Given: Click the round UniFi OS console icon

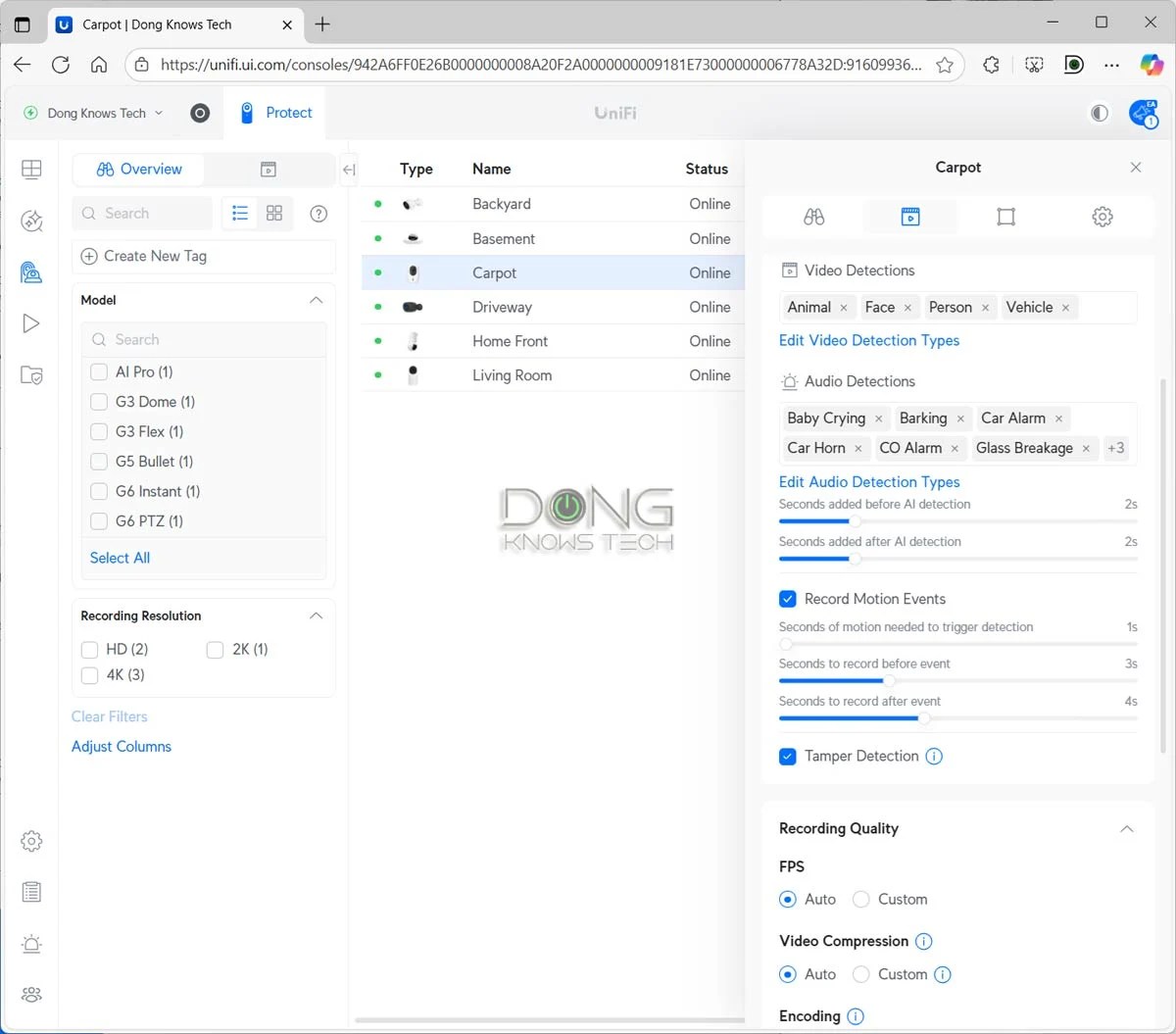Looking at the screenshot, I should click(200, 113).
